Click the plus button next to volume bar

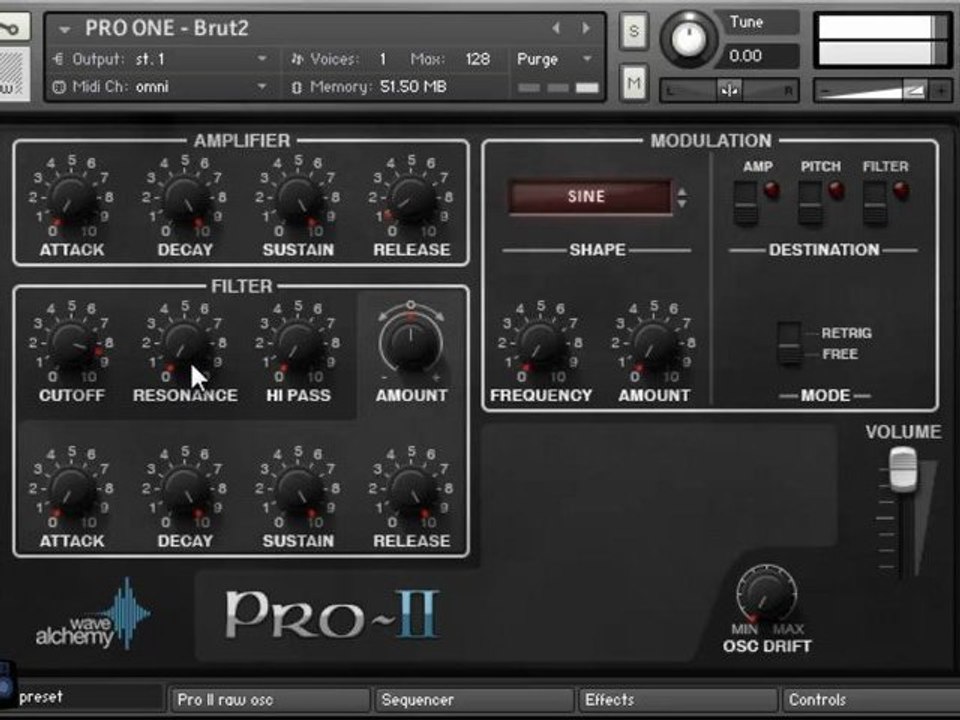click(x=941, y=91)
